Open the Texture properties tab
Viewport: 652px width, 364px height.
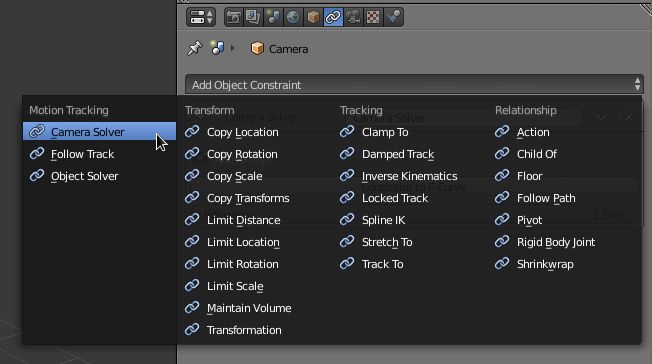coord(373,17)
